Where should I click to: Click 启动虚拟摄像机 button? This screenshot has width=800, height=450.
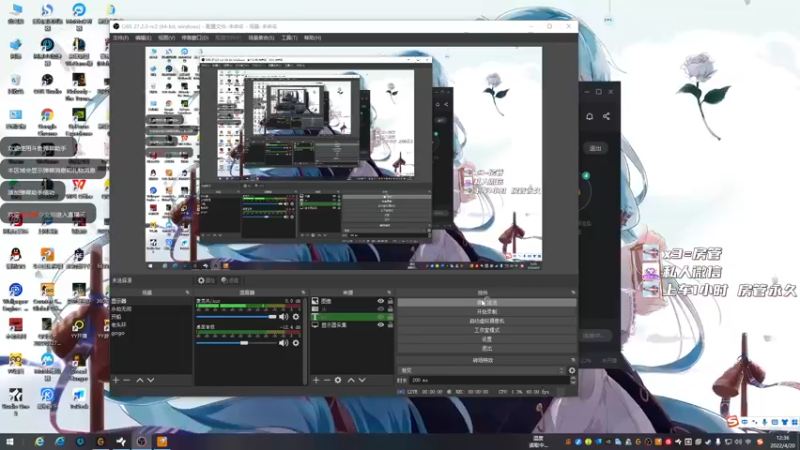click(487, 321)
